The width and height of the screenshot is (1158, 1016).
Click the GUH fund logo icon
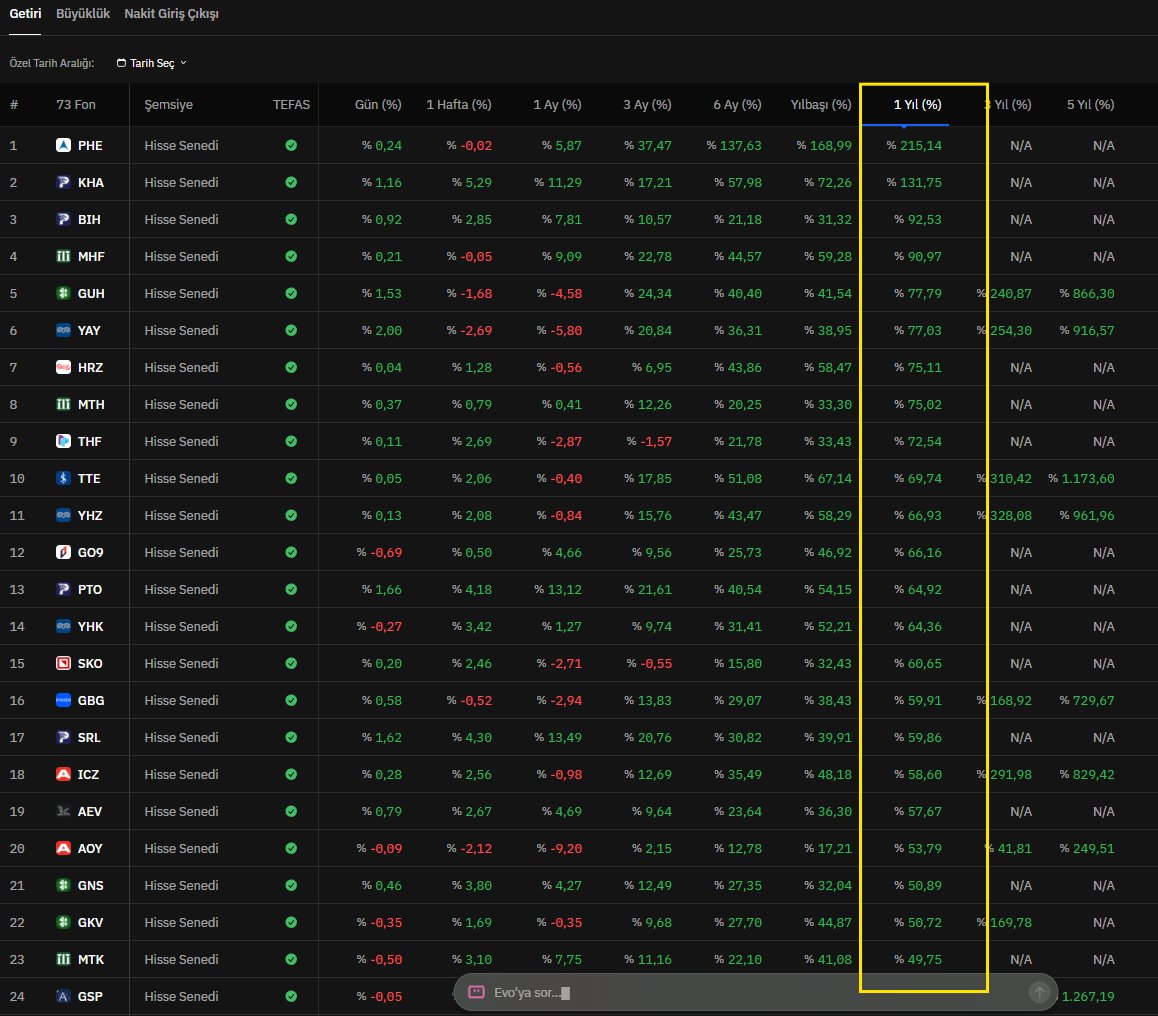click(64, 293)
